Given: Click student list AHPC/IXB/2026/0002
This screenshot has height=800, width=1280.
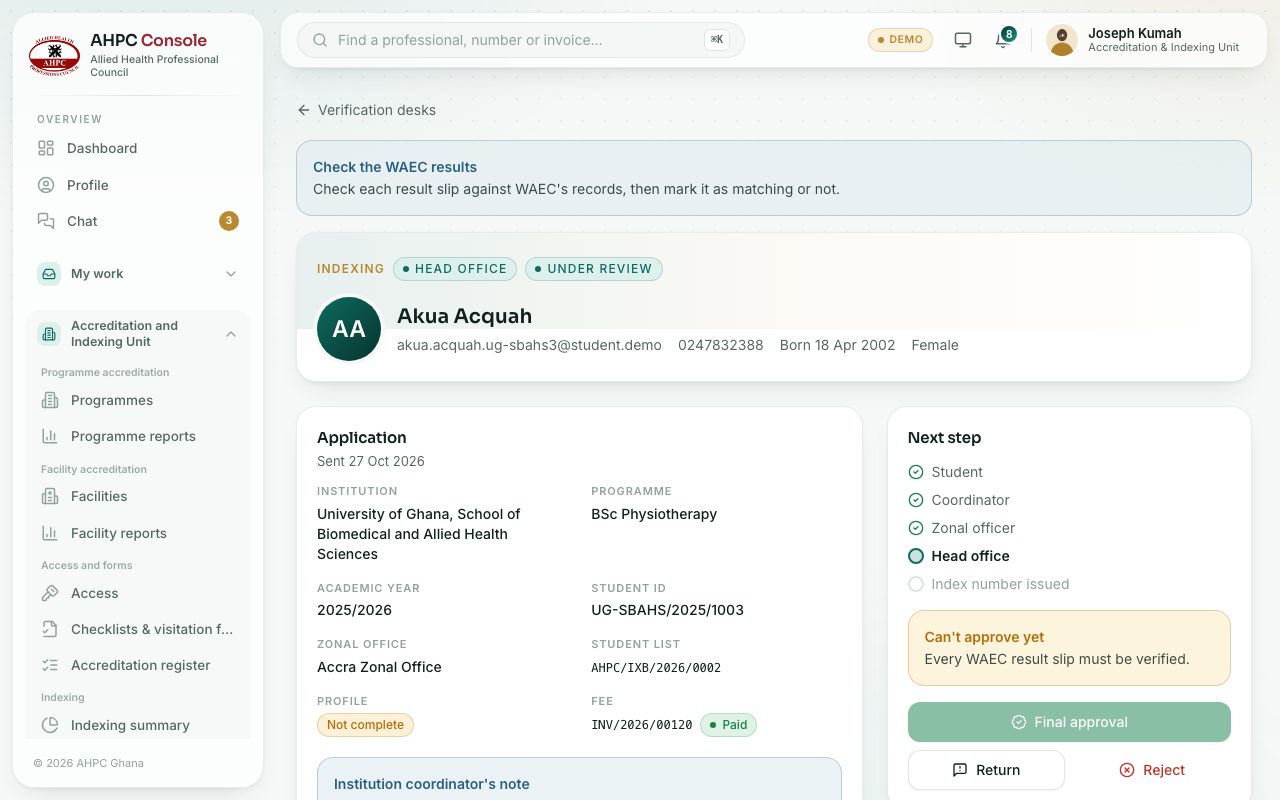Looking at the screenshot, I should pyautogui.click(x=656, y=668).
